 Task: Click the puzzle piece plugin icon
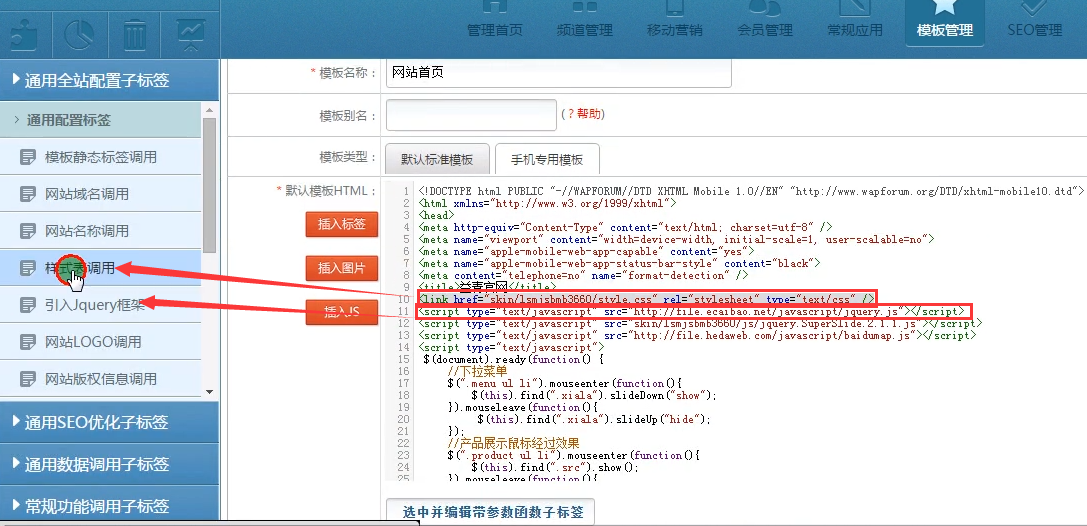coord(24,35)
